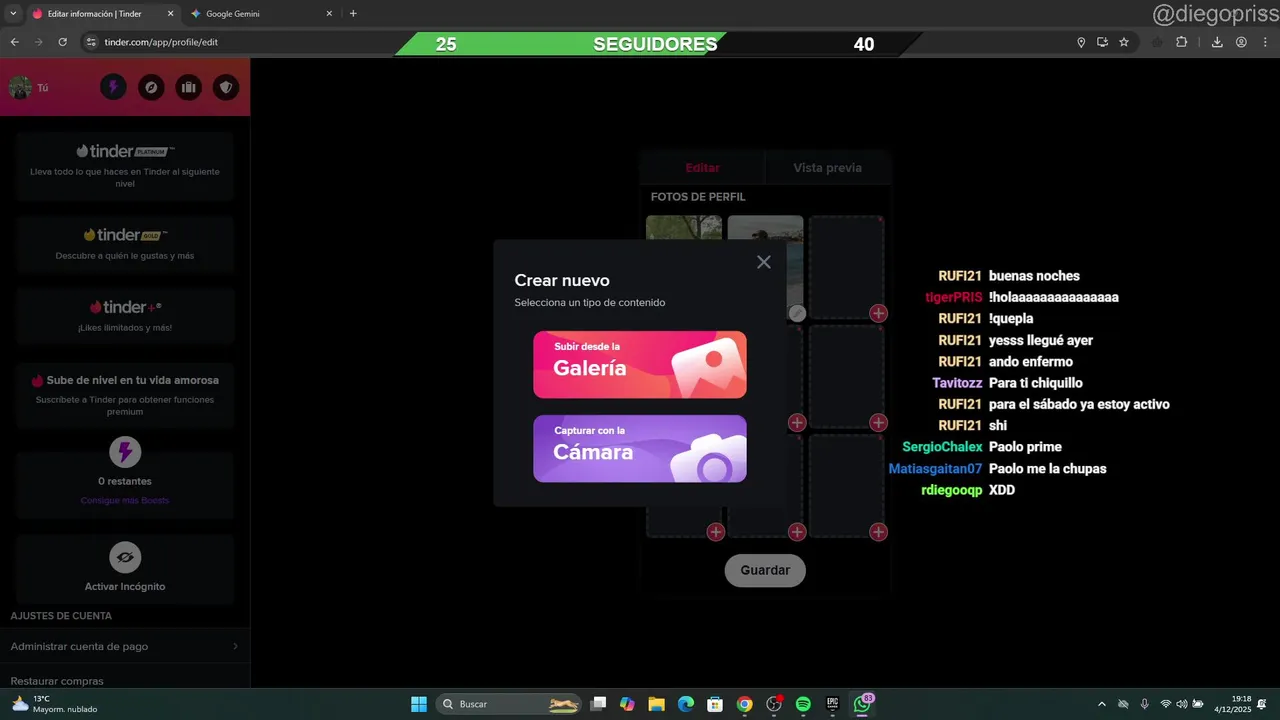Select the first profile photo thumbnail

coord(684,228)
